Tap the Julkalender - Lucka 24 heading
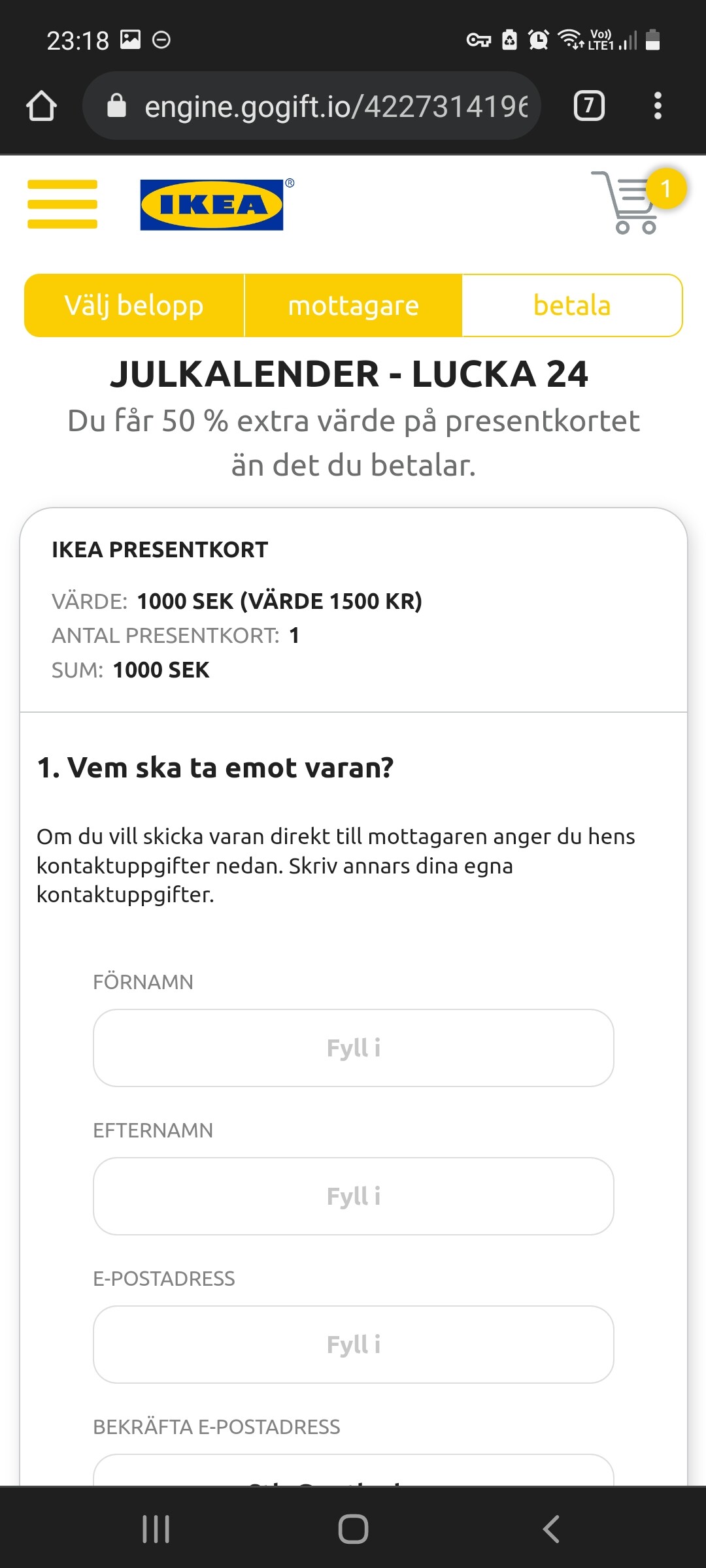The height and width of the screenshot is (1568, 706). (350, 374)
